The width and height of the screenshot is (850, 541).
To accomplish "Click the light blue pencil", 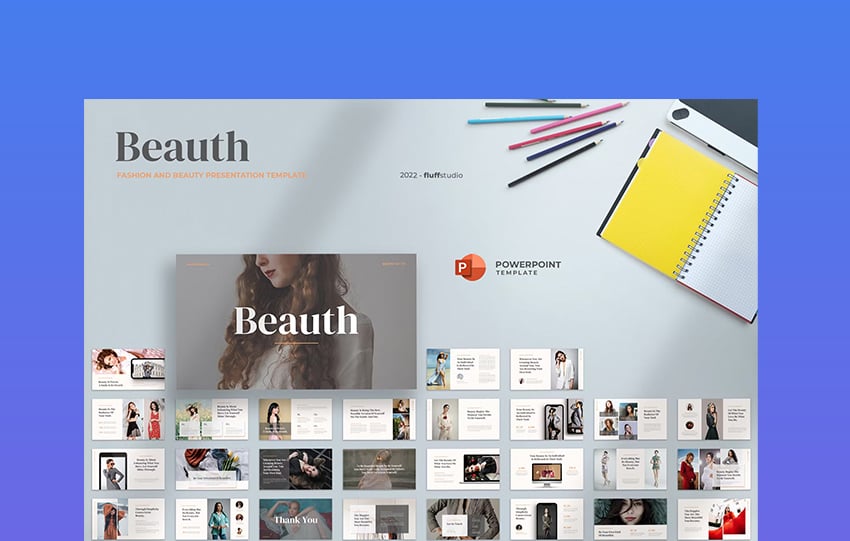I will (513, 119).
